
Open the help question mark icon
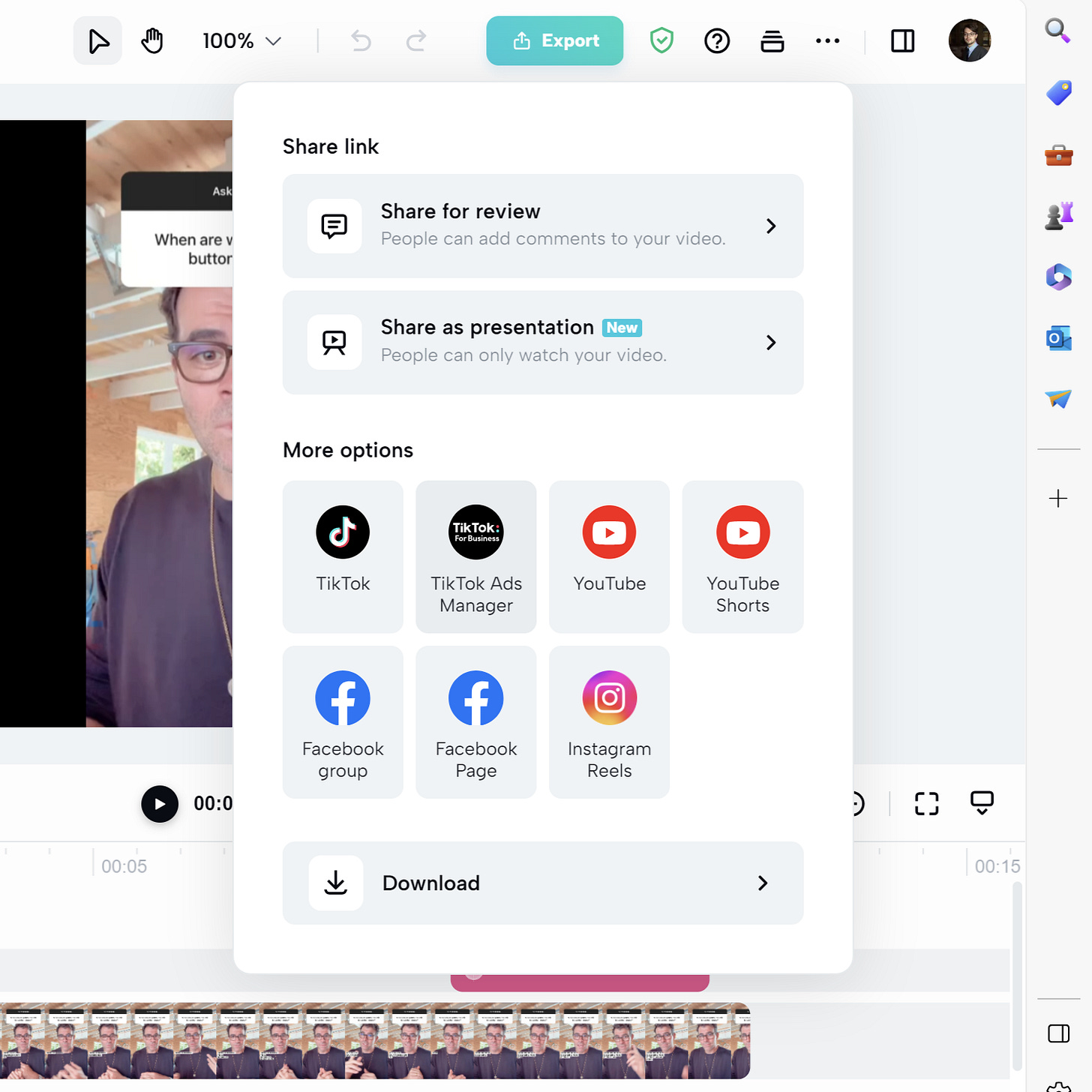click(717, 40)
